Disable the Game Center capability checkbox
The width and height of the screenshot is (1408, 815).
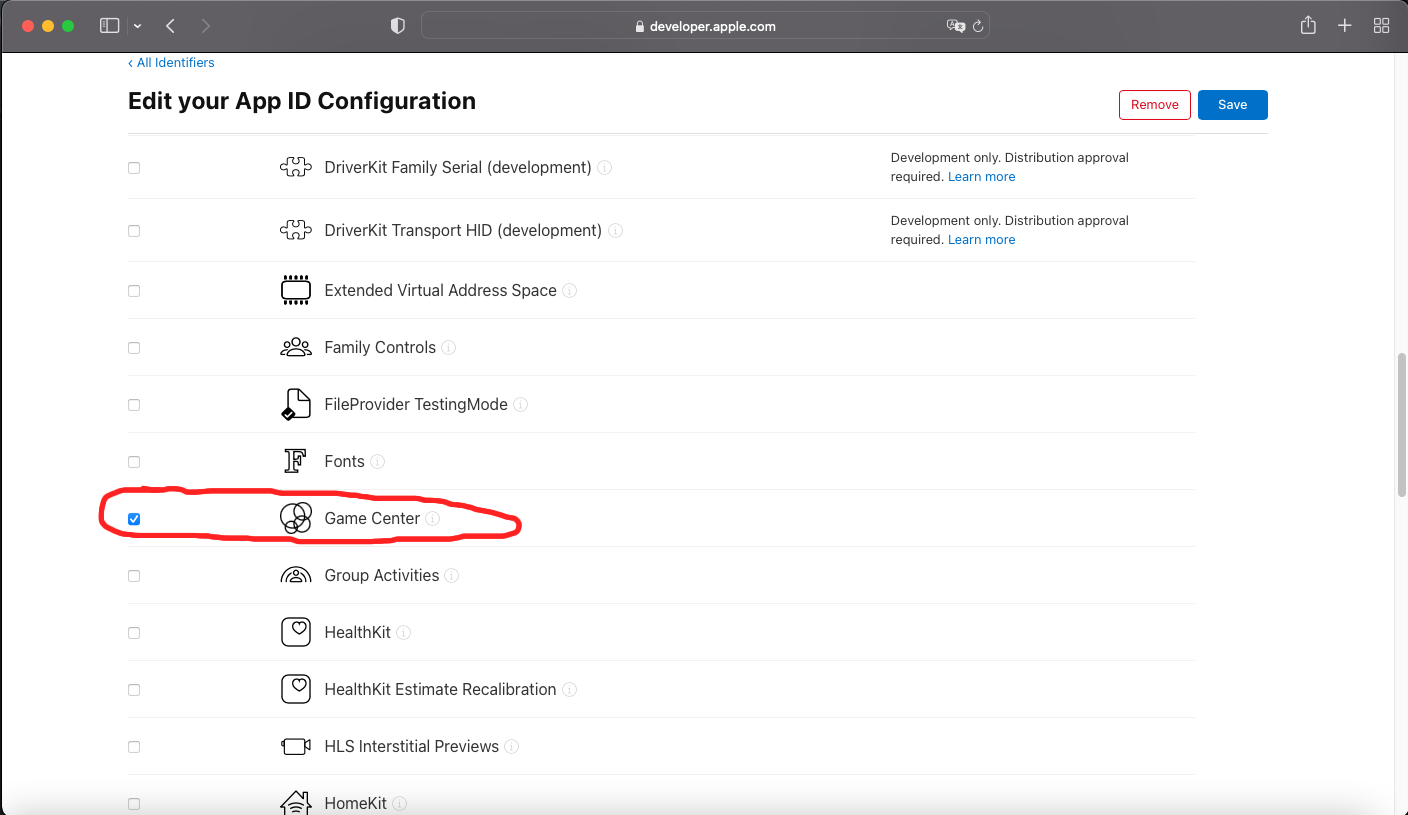pyautogui.click(x=134, y=518)
